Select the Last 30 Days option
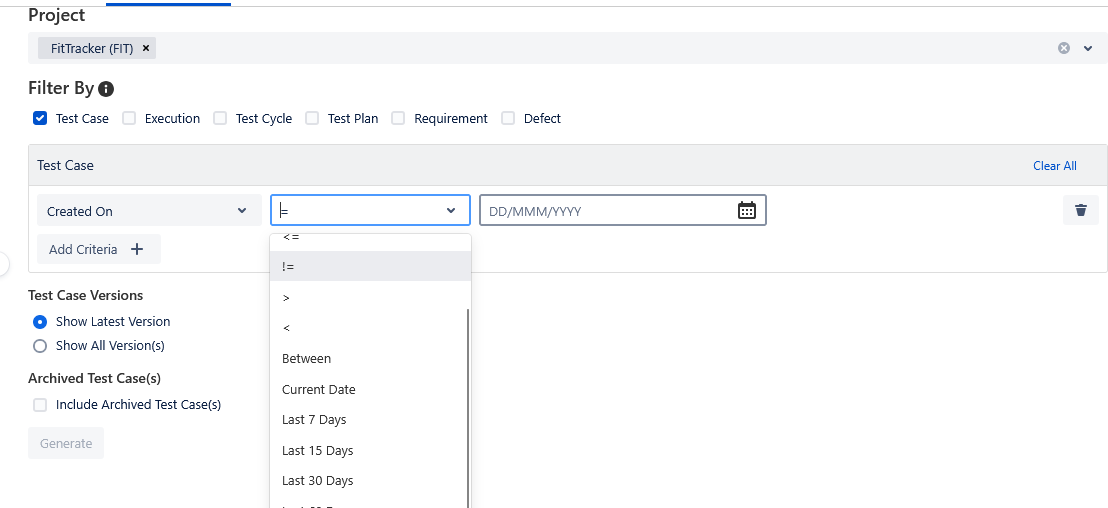Viewport: 1108px width, 508px height. (x=370, y=480)
